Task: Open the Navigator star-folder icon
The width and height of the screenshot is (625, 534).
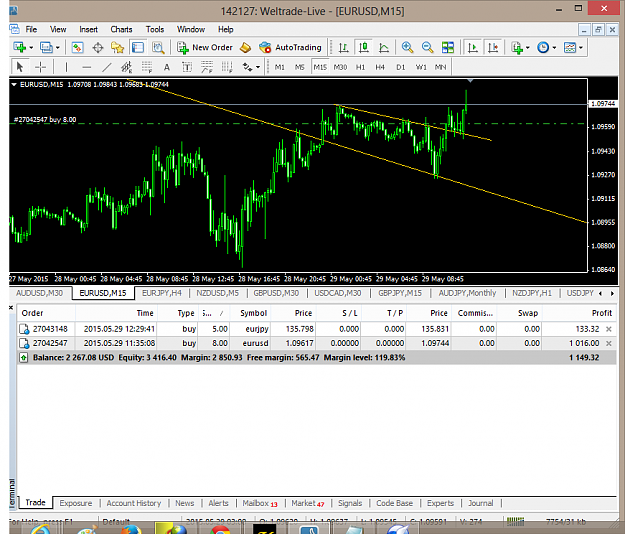Action: click(117, 47)
